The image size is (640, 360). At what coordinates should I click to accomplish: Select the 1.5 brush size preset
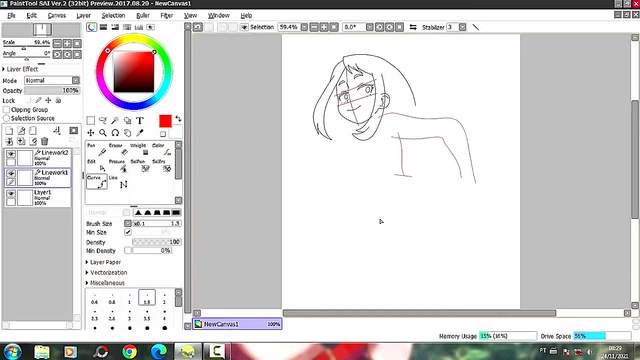(x=147, y=298)
